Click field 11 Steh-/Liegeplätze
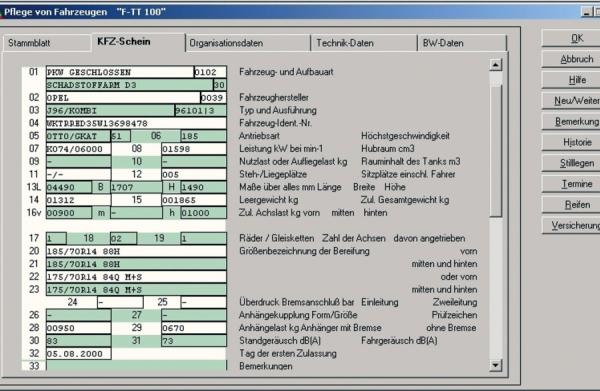Image resolution: width=600 pixels, height=391 pixels. pos(78,174)
